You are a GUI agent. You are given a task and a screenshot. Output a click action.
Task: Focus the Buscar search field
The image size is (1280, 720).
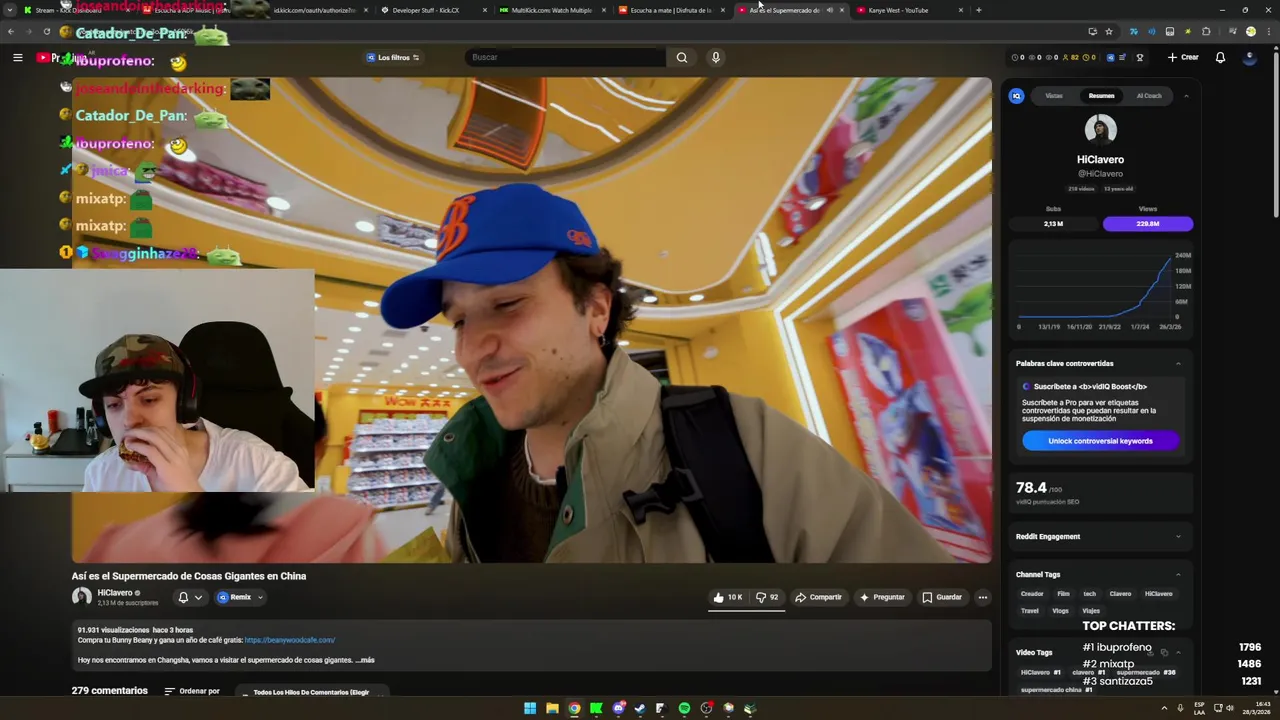pos(565,57)
